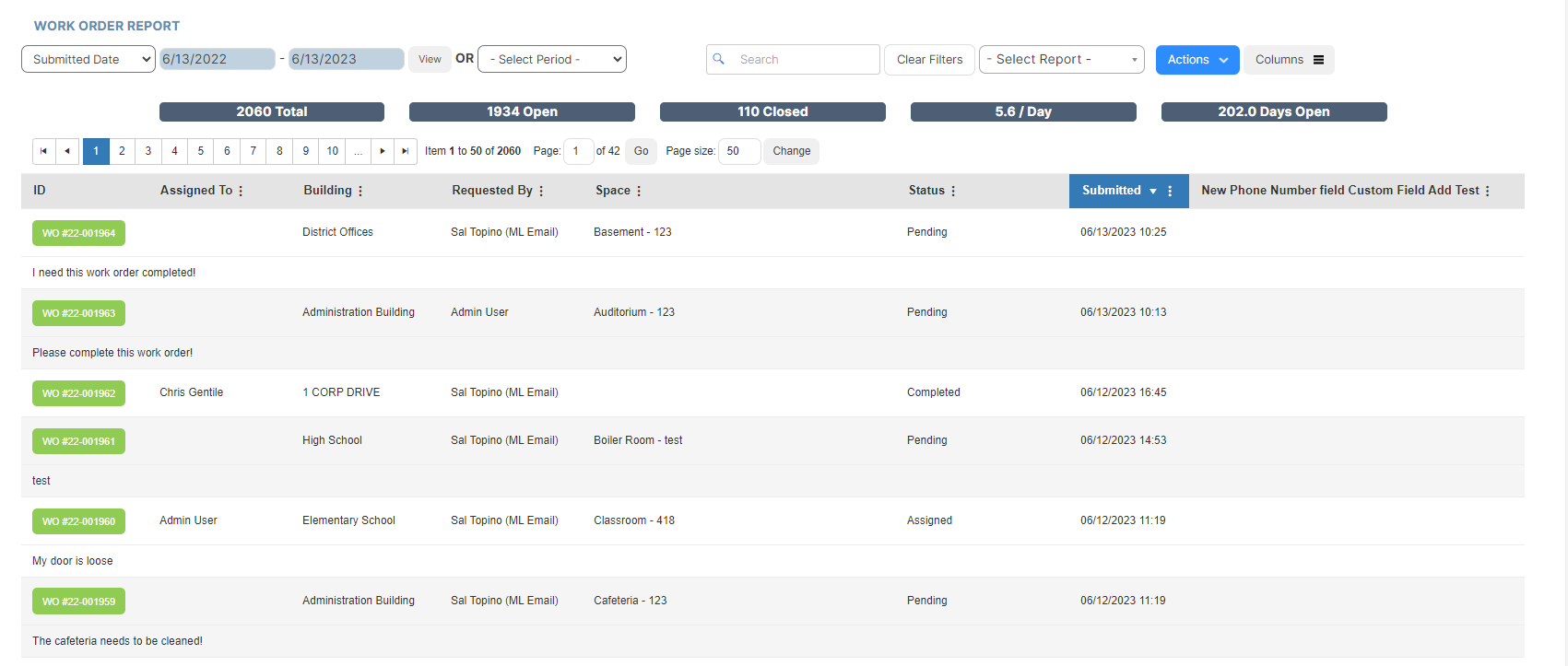Open Status column options menu
The height and width of the screenshot is (666, 1568).
pyautogui.click(x=953, y=191)
